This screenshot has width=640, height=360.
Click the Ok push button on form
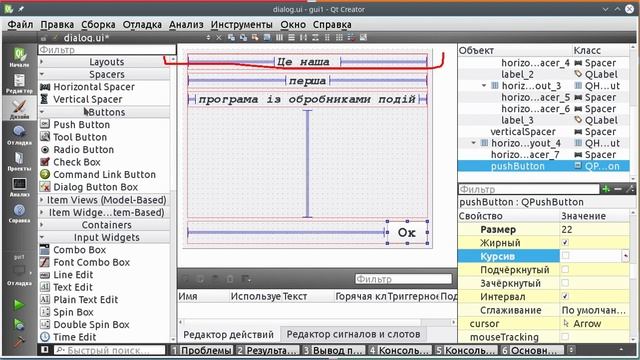(407, 233)
